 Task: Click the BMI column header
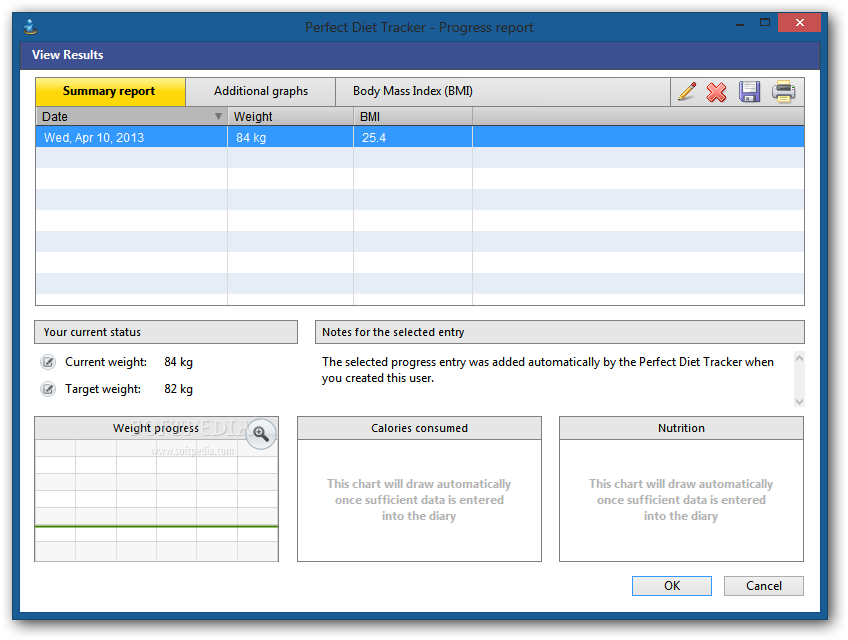[x=413, y=116]
